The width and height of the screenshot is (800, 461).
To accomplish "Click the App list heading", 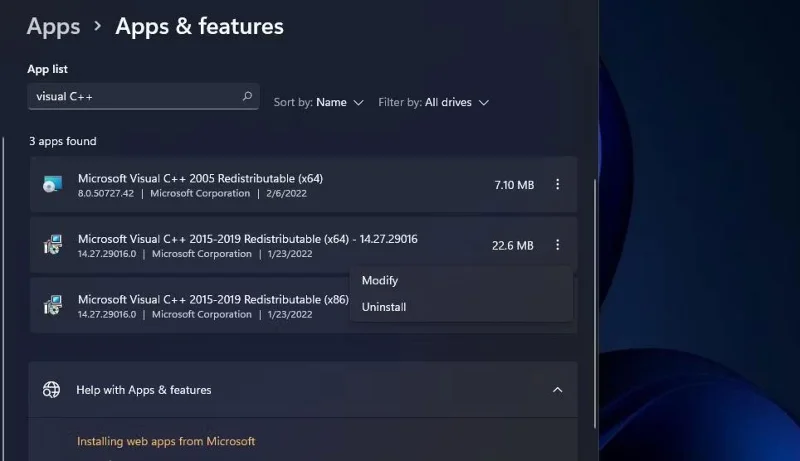I will click(47, 69).
